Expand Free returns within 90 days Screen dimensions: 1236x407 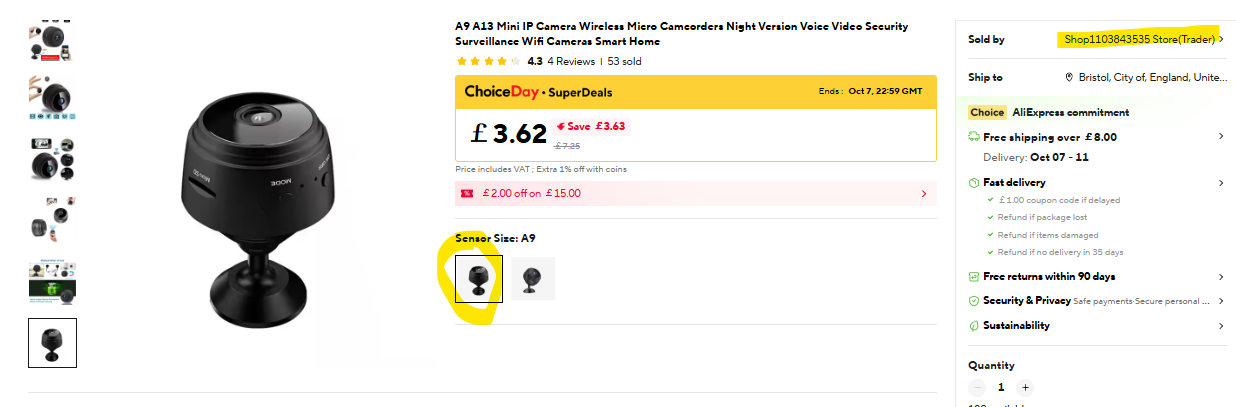click(x=1221, y=277)
